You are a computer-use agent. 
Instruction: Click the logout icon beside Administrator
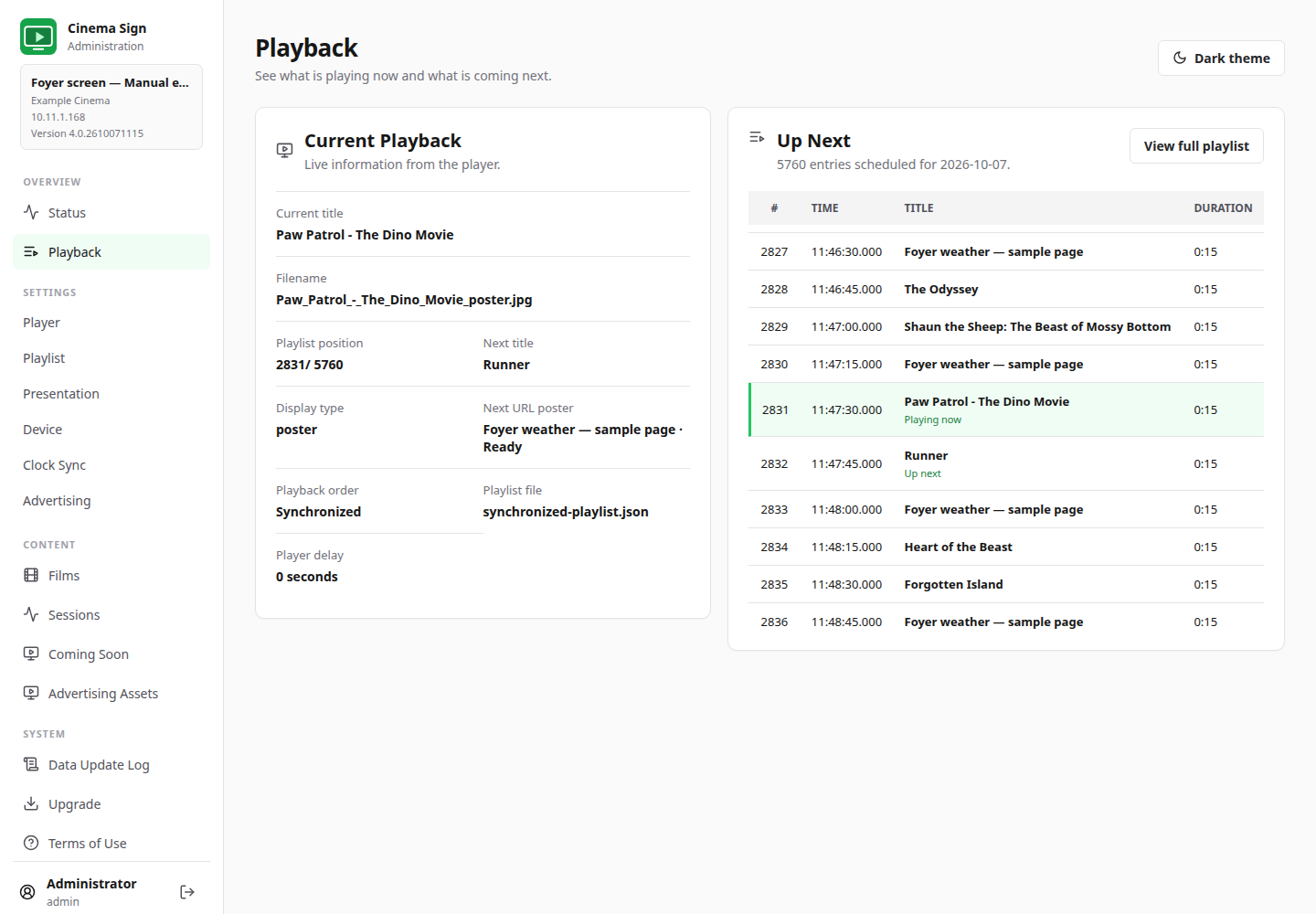tap(187, 892)
